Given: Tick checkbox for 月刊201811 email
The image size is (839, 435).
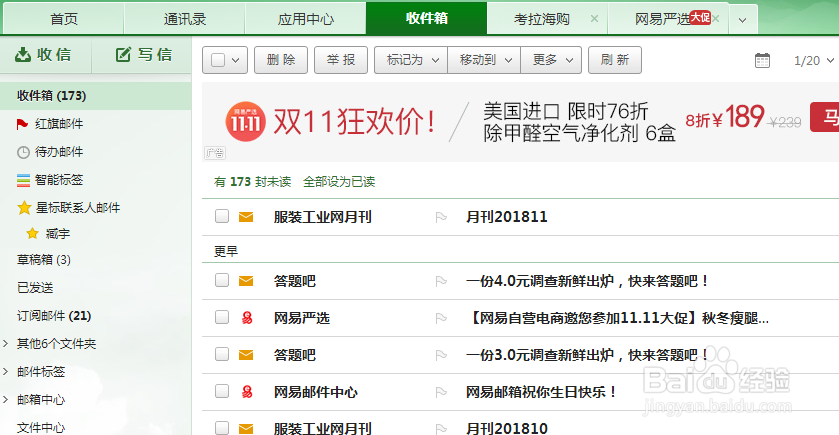Looking at the screenshot, I should coord(222,216).
